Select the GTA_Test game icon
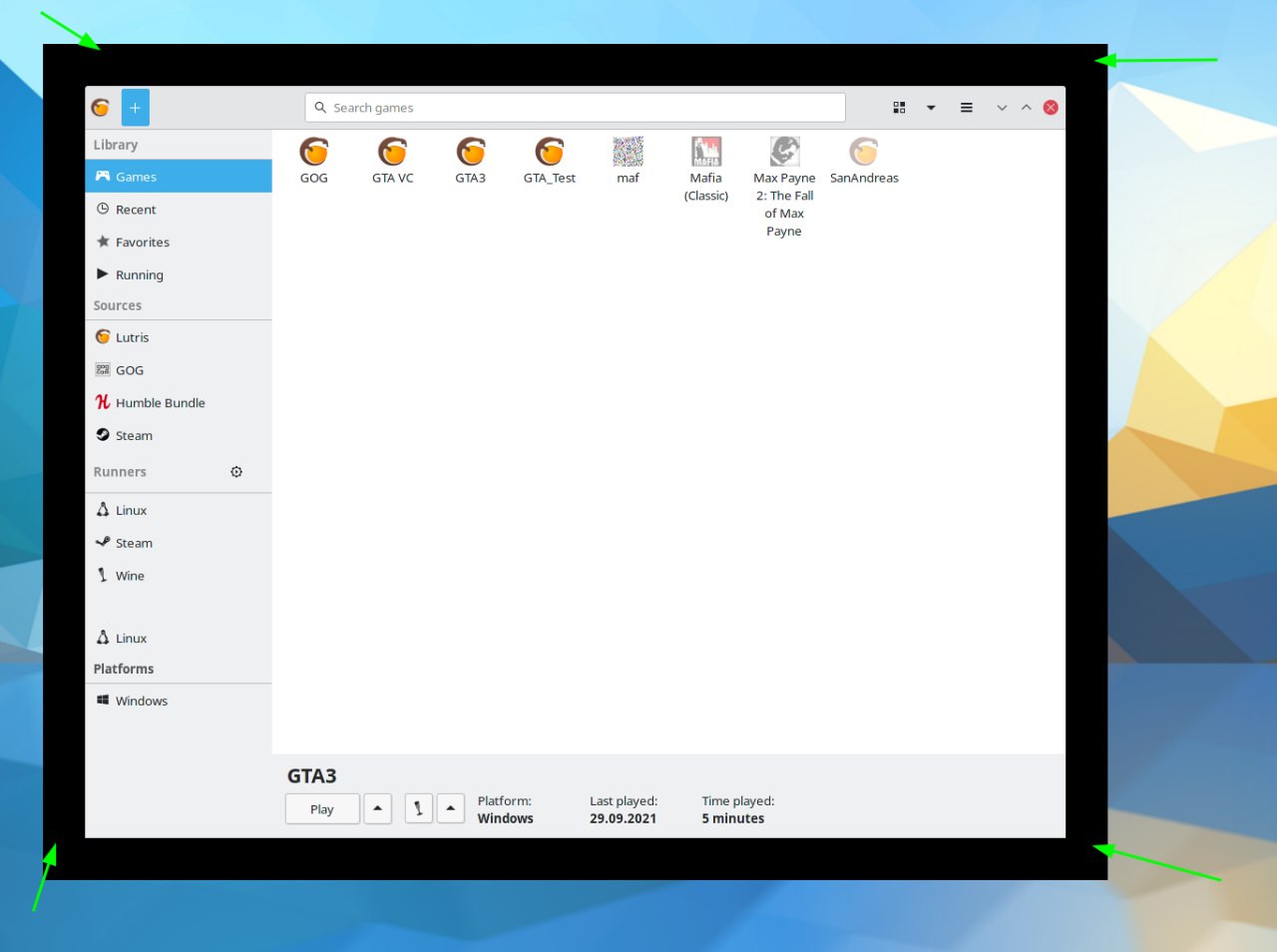1277x952 pixels. tap(550, 152)
